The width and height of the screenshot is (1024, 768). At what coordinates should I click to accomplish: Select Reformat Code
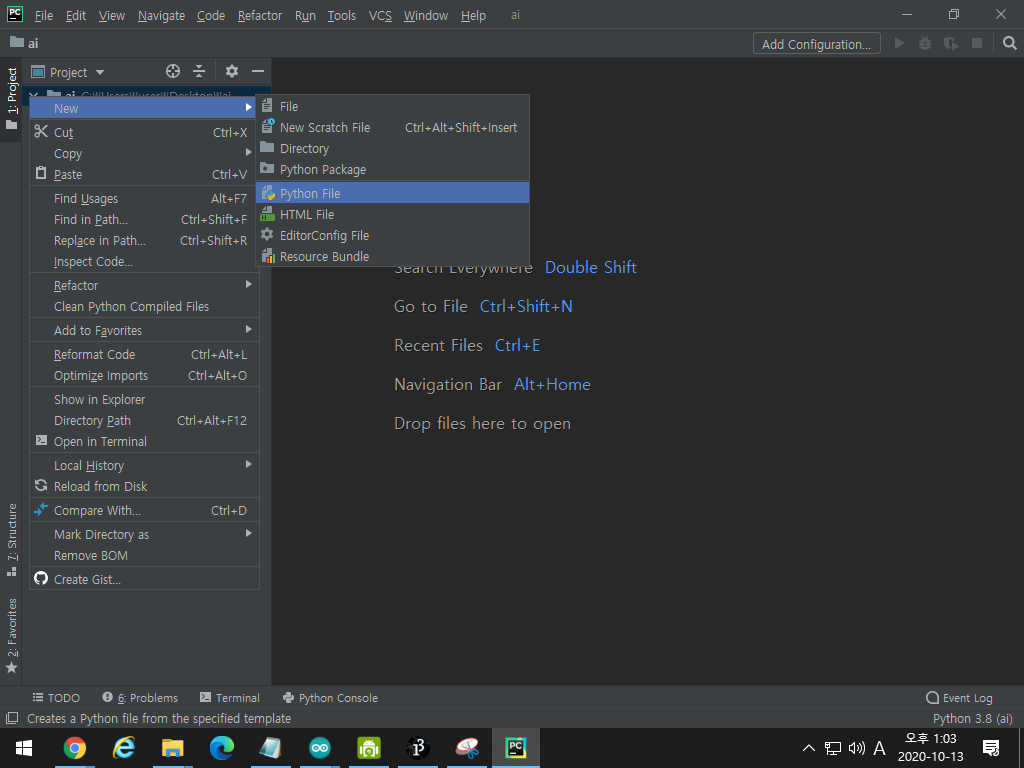click(144, 355)
